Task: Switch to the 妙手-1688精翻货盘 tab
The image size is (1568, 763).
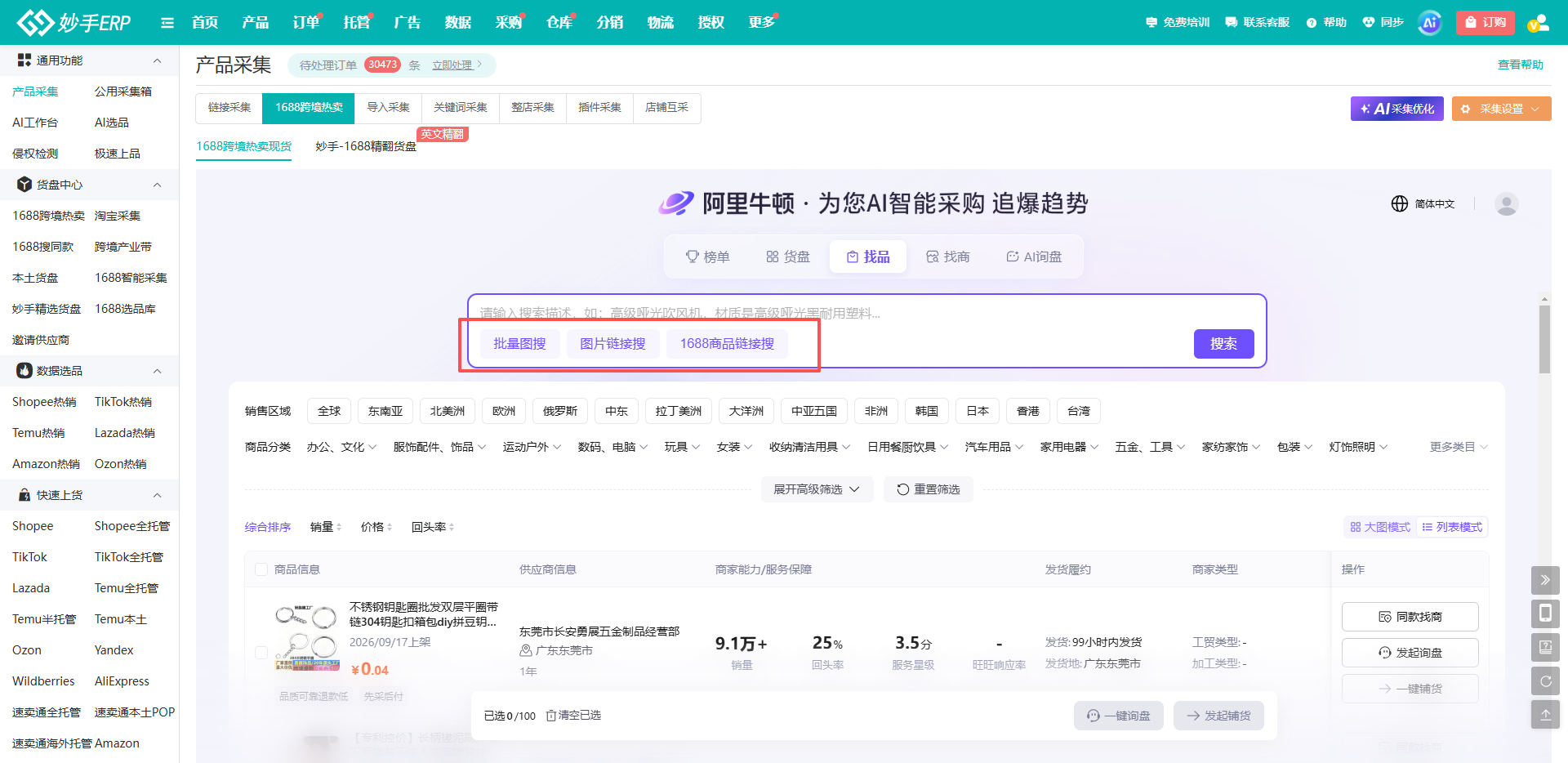Action: point(366,146)
